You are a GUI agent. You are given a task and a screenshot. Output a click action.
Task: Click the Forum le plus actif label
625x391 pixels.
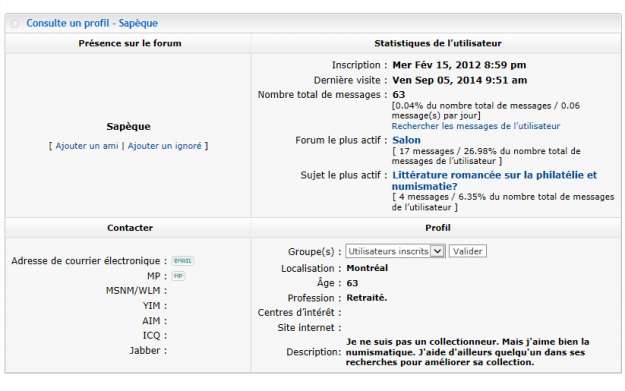(341, 140)
